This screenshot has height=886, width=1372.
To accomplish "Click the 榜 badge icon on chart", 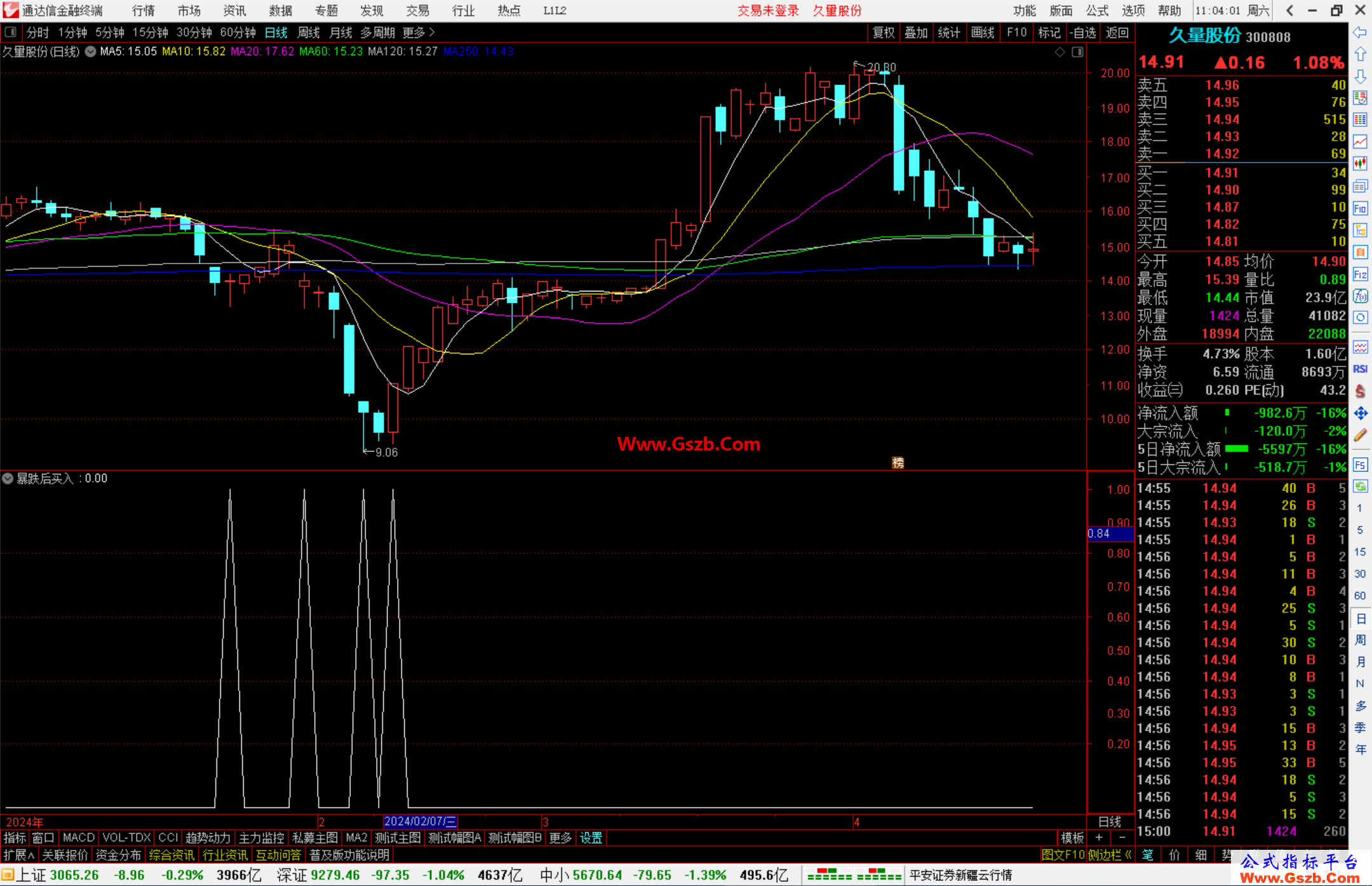I will pos(898,462).
